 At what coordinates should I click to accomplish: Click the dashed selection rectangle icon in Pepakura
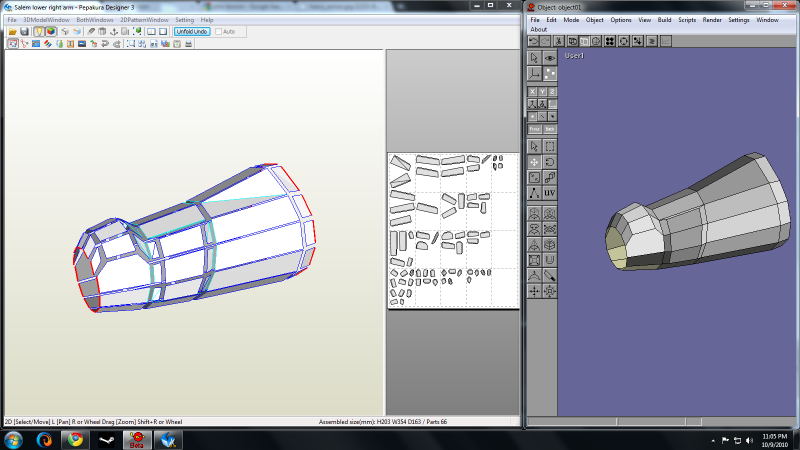click(131, 44)
